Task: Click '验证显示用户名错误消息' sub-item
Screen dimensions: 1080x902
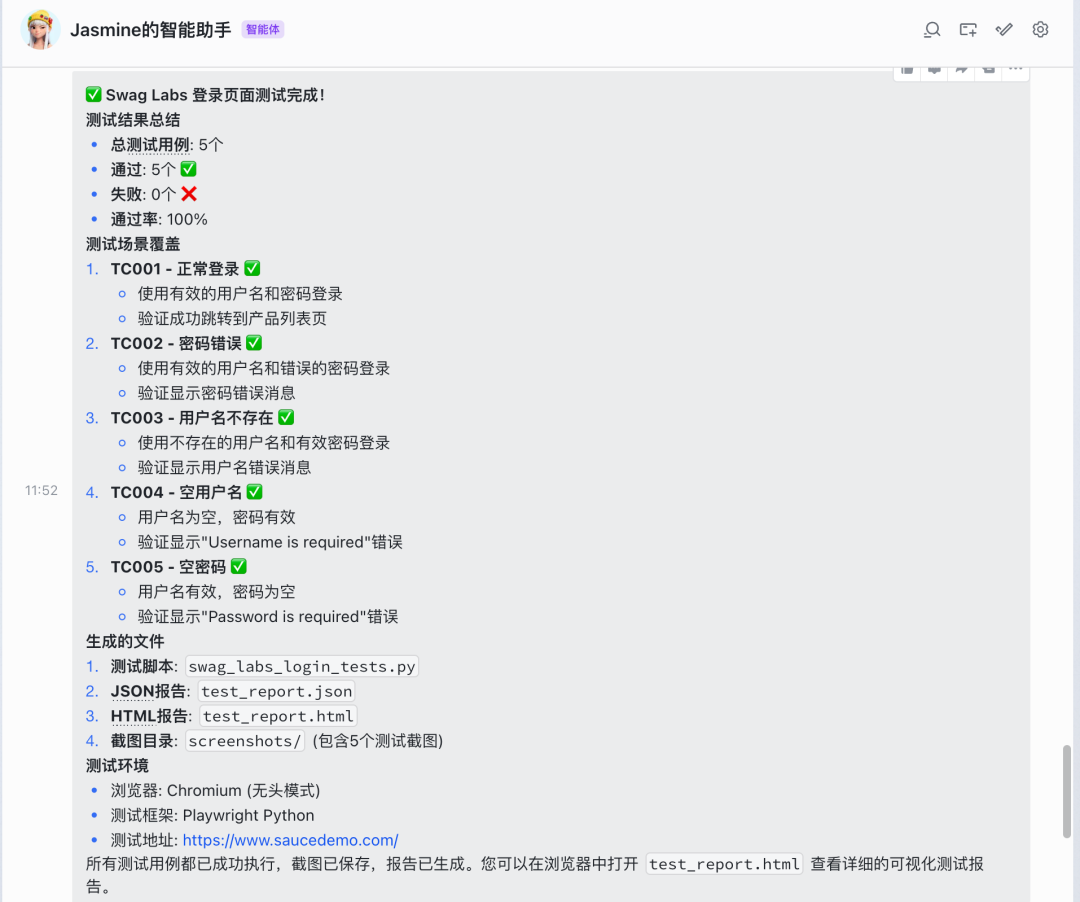Action: point(225,468)
